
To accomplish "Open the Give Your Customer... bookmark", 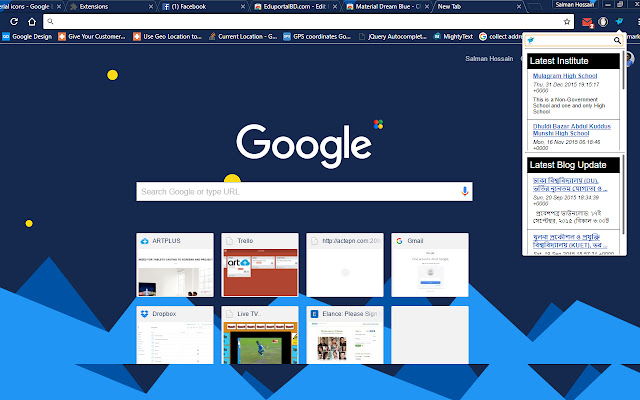I will coord(92,37).
